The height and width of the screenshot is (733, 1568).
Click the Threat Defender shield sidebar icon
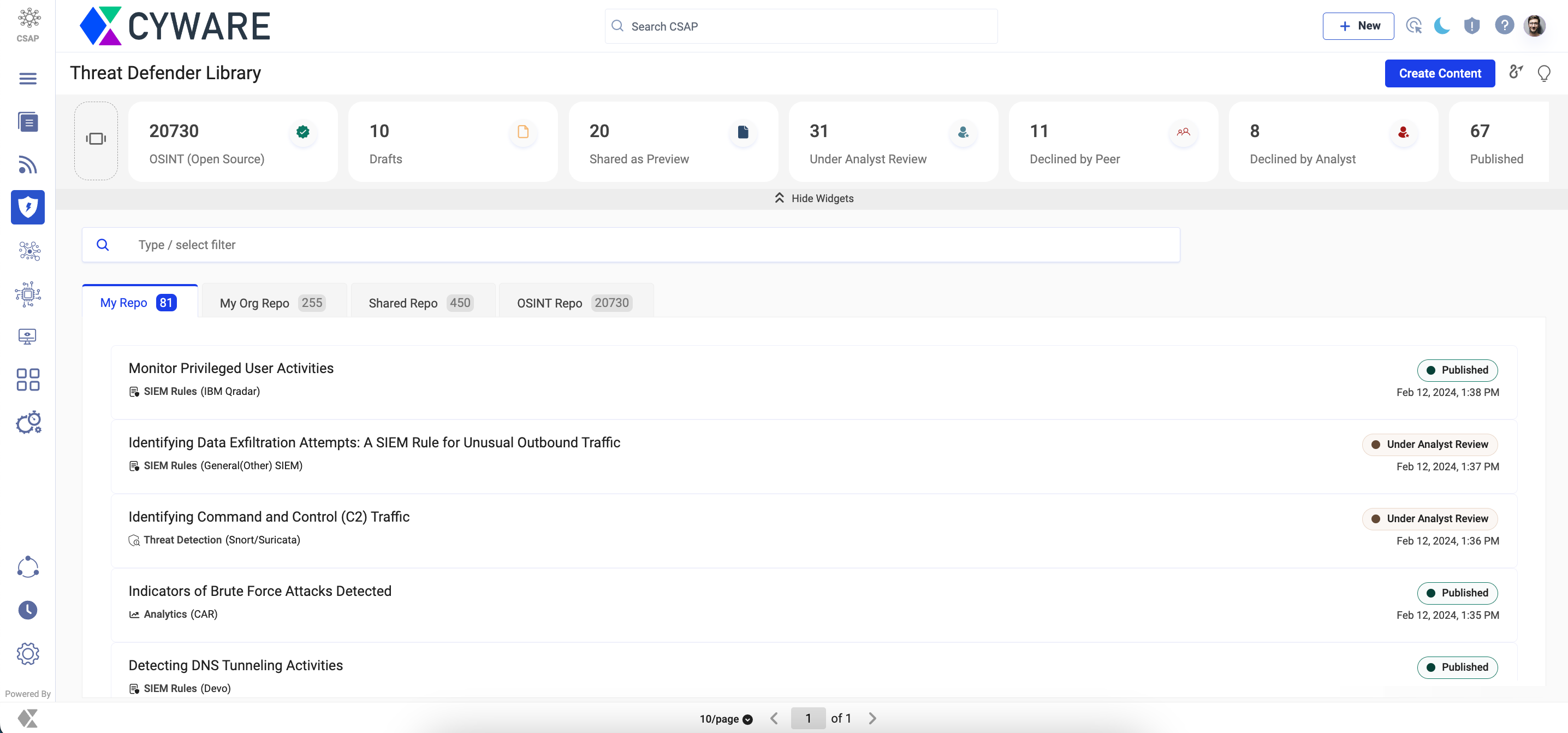[27, 207]
